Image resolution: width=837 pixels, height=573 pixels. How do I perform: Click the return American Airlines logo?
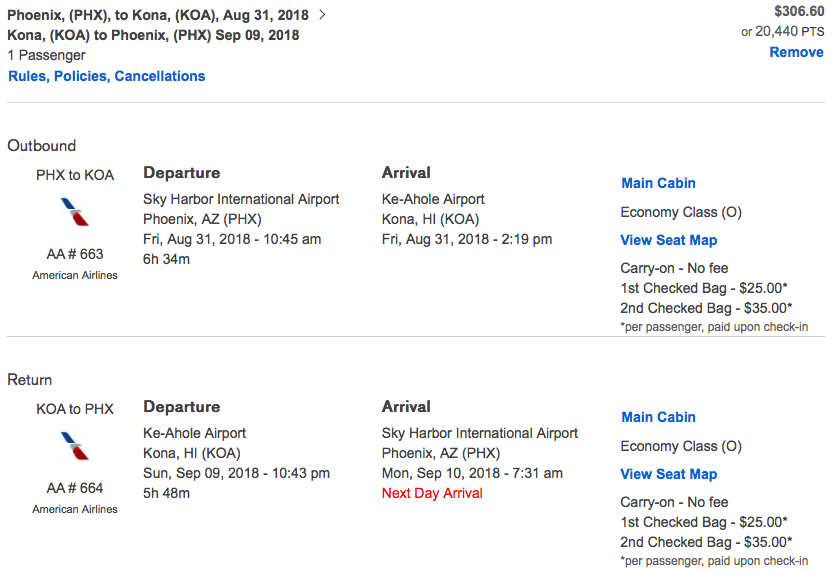point(75,447)
